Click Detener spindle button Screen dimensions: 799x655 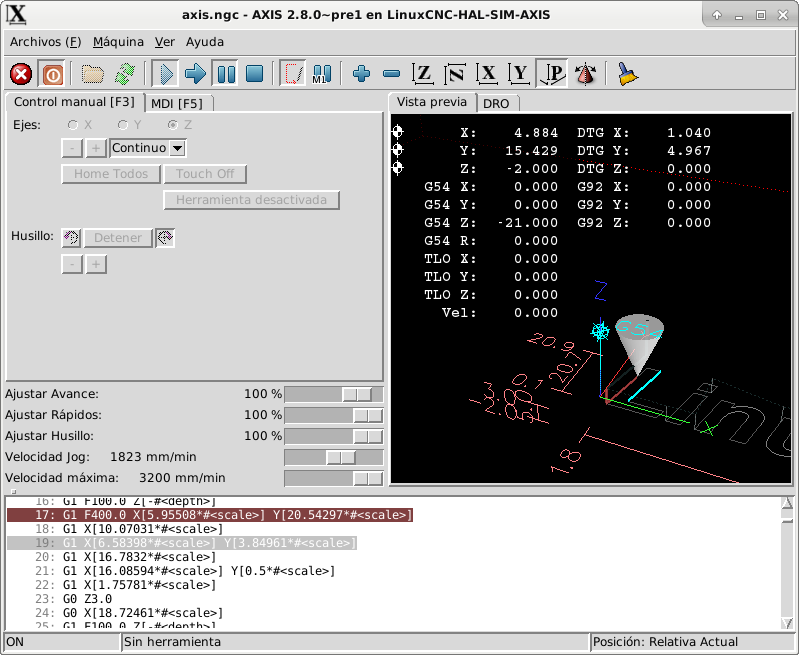118,238
